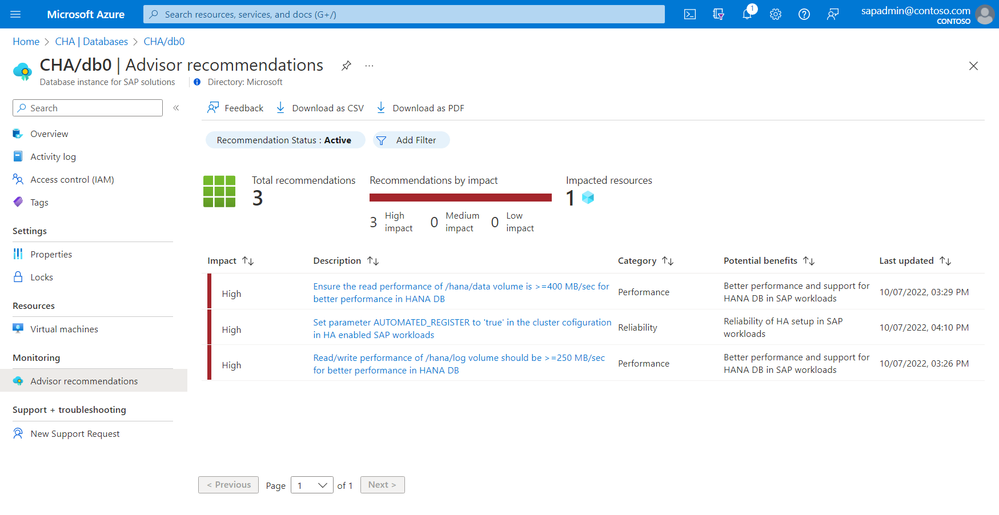Collapse the left navigation menu

click(x=176, y=108)
